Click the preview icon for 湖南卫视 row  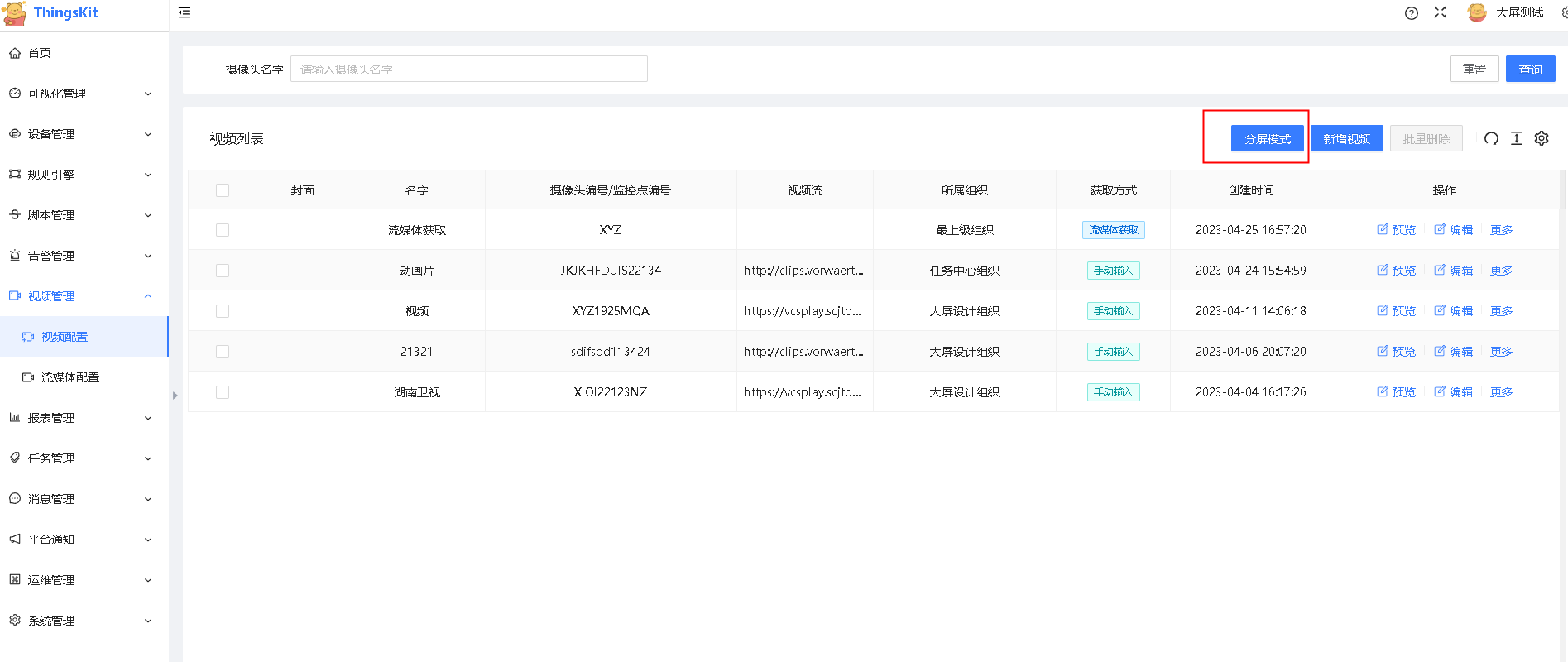tap(1383, 391)
